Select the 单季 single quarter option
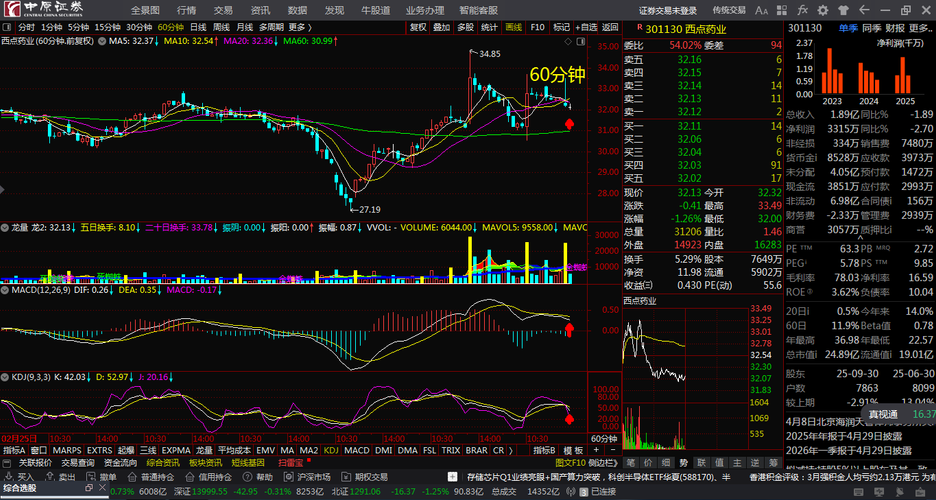 pyautogui.click(x=848, y=28)
